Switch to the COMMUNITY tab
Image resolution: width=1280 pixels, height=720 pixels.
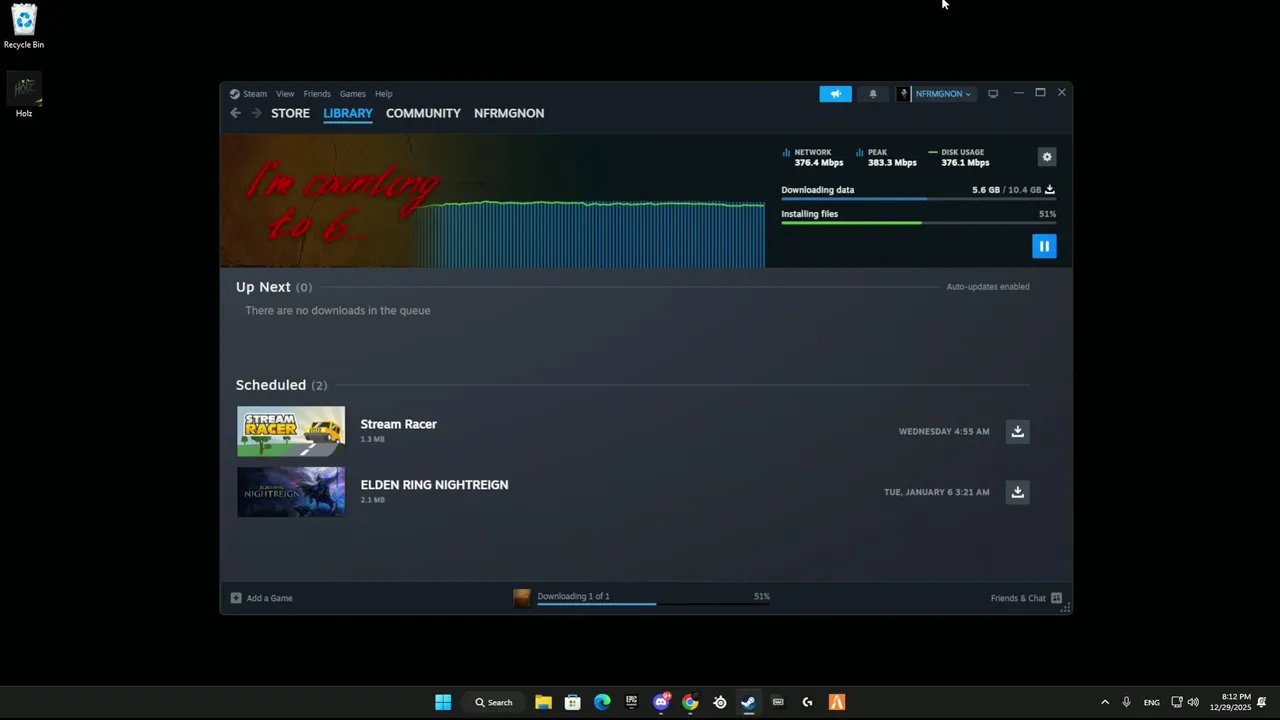(x=423, y=113)
